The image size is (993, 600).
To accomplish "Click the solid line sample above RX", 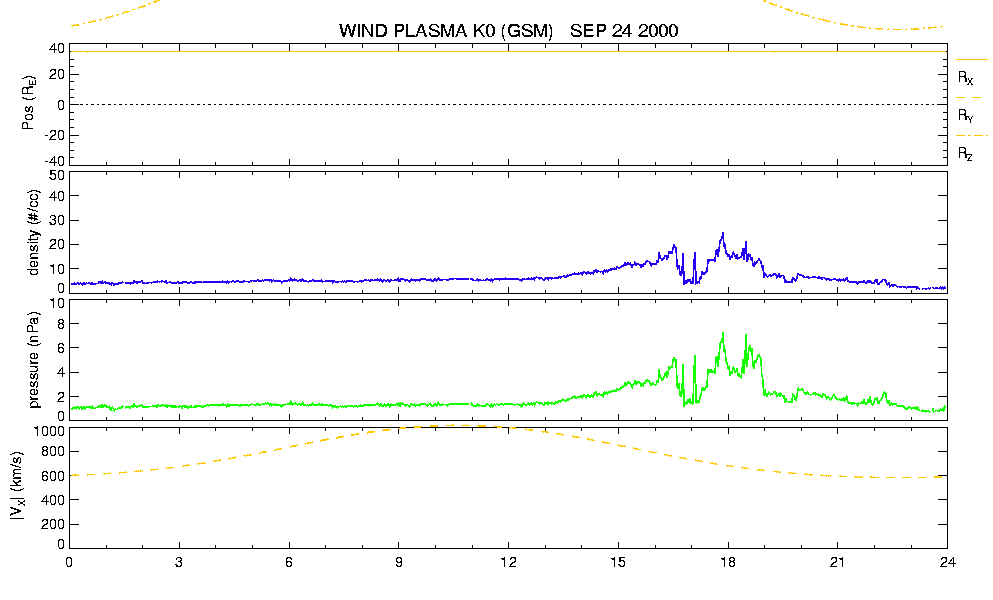I will 971,60.
